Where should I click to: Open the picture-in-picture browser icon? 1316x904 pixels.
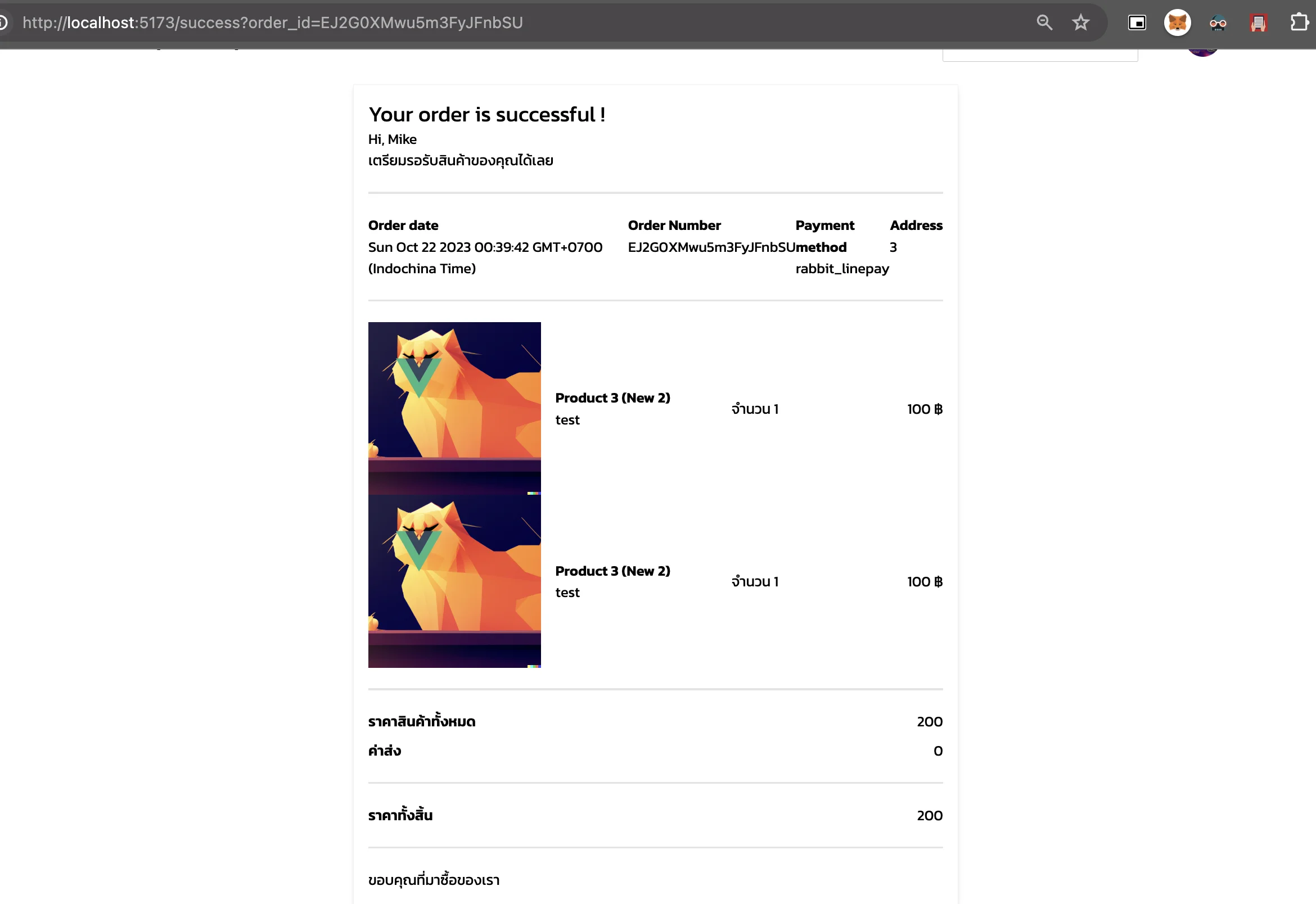(x=1137, y=22)
